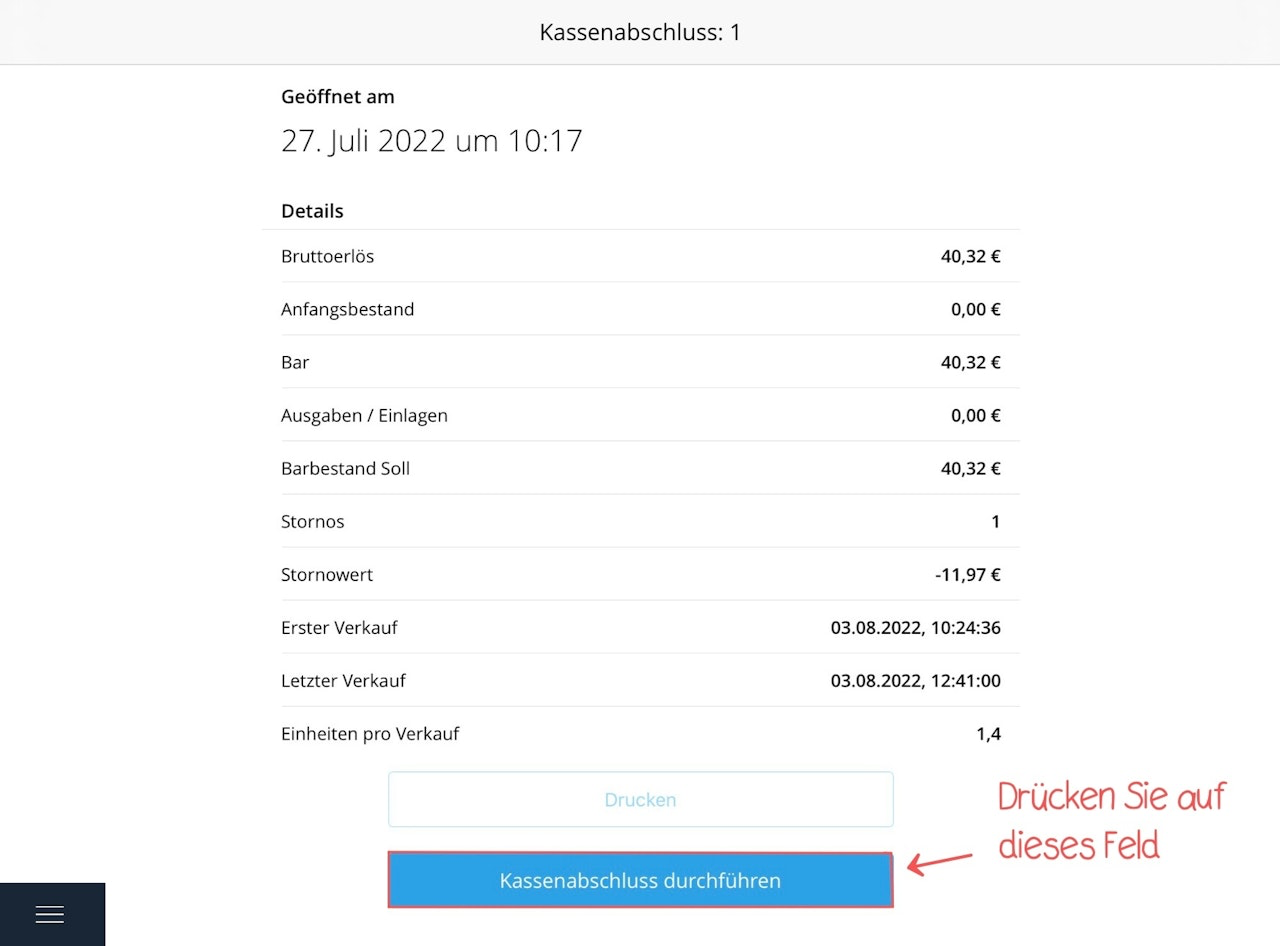Select the Erster Verkauf timestamp 03.08.2022, 10:24:36

(916, 627)
